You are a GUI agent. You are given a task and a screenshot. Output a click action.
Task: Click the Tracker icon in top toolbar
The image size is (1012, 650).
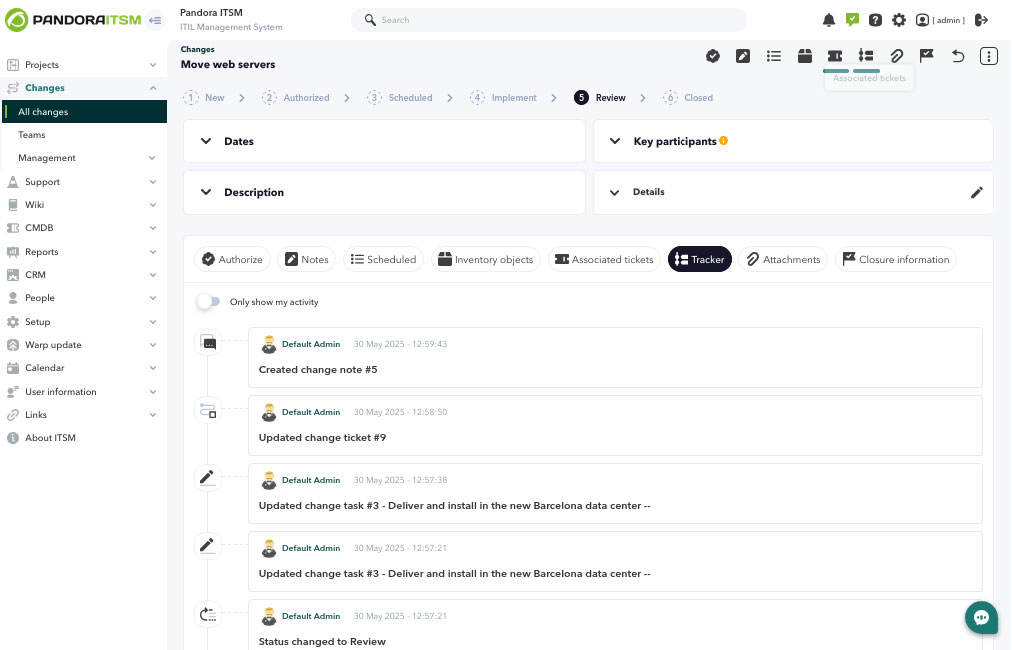(x=865, y=56)
